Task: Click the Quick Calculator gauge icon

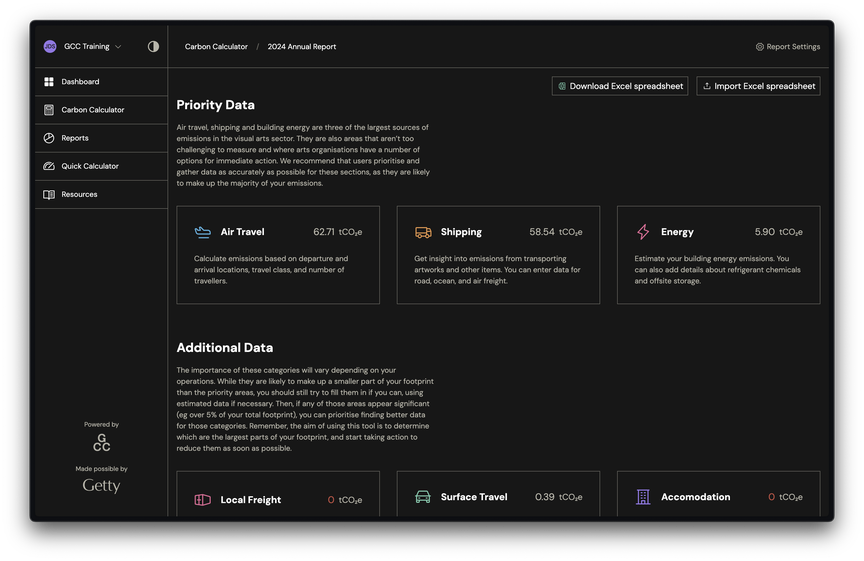Action: coord(49,166)
